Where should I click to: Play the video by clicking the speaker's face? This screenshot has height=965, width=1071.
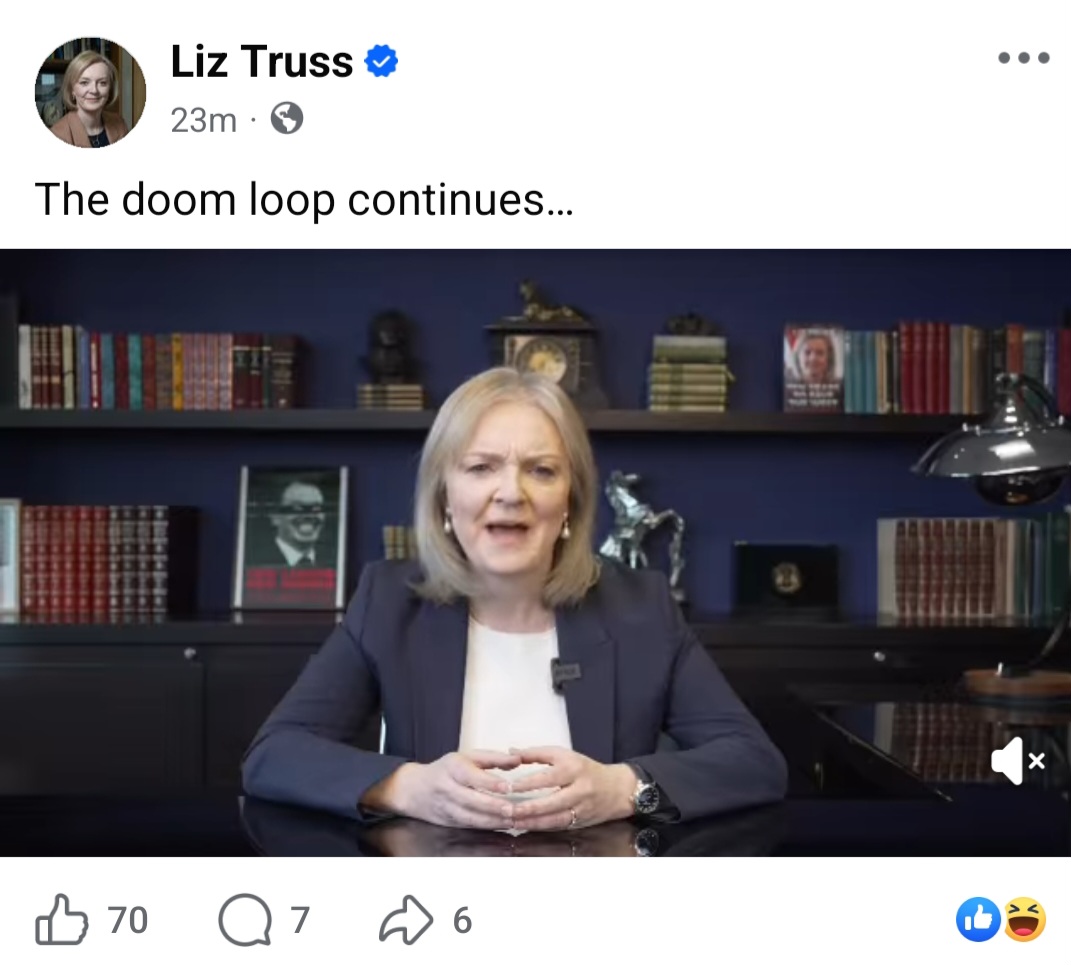point(509,492)
